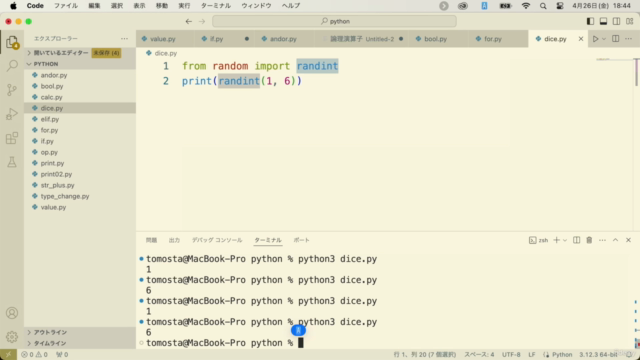
Task: Expand the Outline section
Action: (x=80, y=332)
